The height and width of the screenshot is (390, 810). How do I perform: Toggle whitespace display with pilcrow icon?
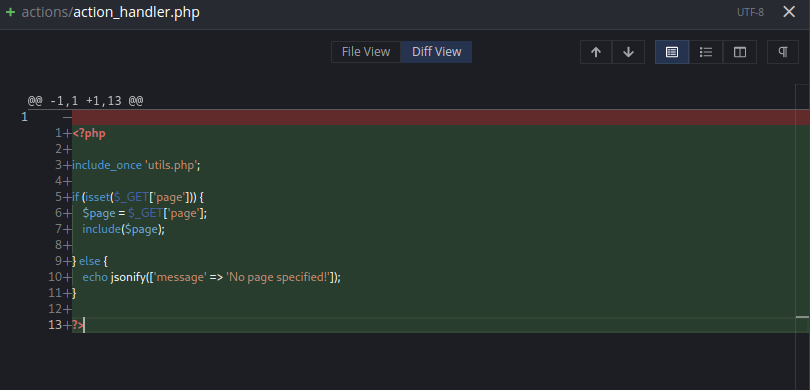[783, 52]
